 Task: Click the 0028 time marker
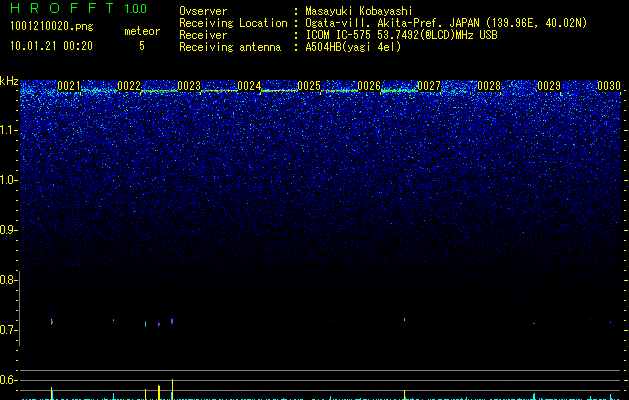489,86
